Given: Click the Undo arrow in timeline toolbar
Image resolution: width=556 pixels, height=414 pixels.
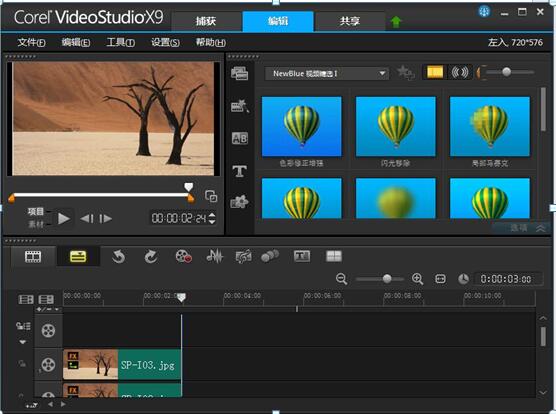Looking at the screenshot, I should (x=118, y=257).
